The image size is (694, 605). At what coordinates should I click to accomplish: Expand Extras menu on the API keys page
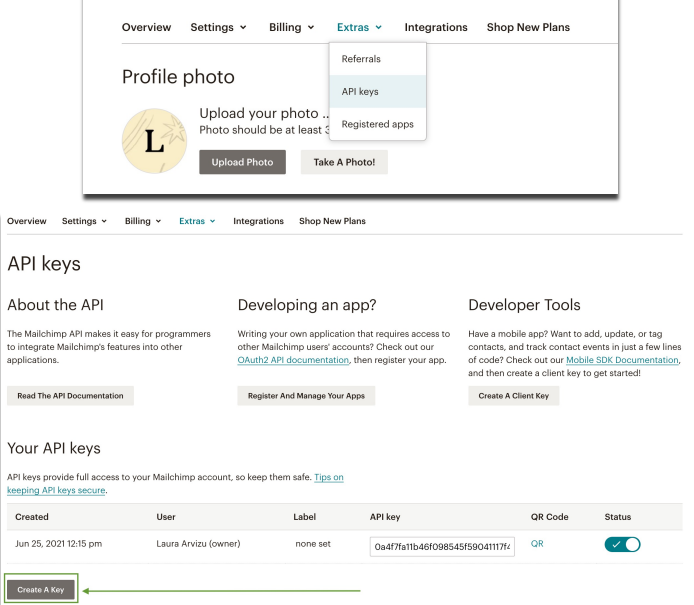click(197, 221)
